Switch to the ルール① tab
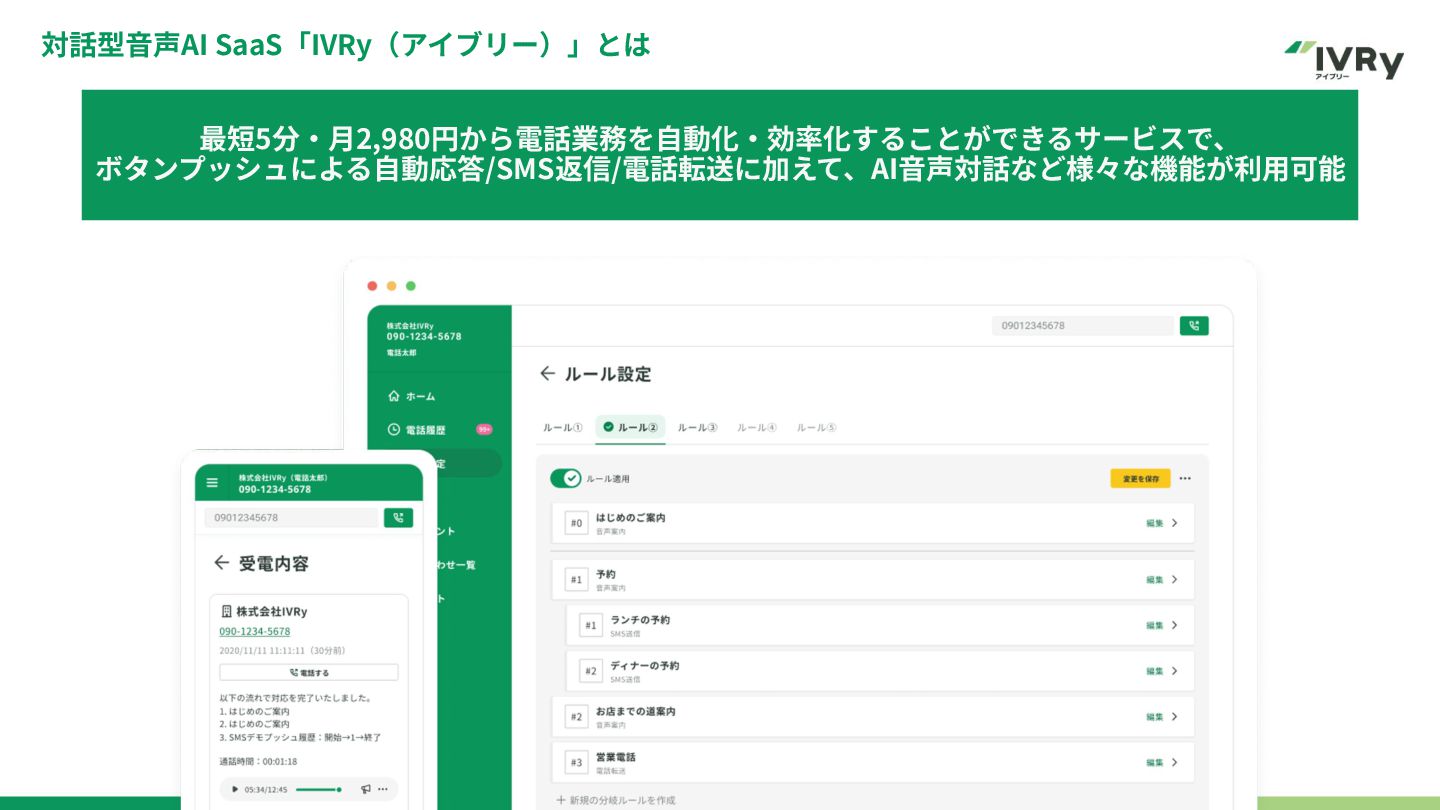 point(563,428)
